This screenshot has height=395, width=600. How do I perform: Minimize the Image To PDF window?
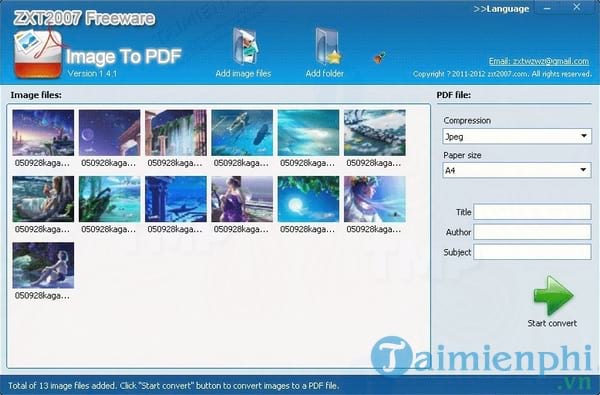pos(547,8)
